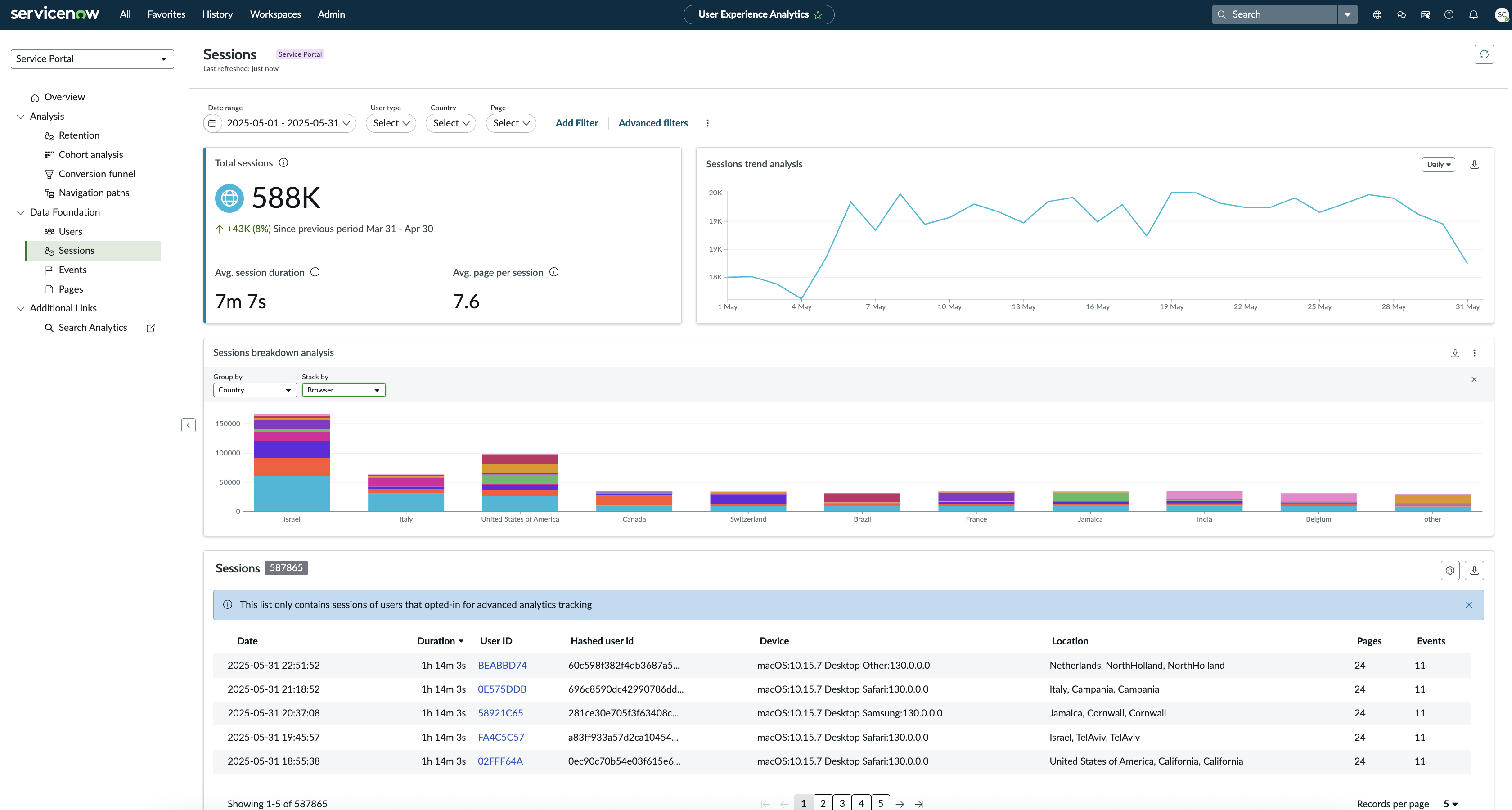Image resolution: width=1512 pixels, height=810 pixels.
Task: Open the All menu in header
Action: click(x=125, y=14)
